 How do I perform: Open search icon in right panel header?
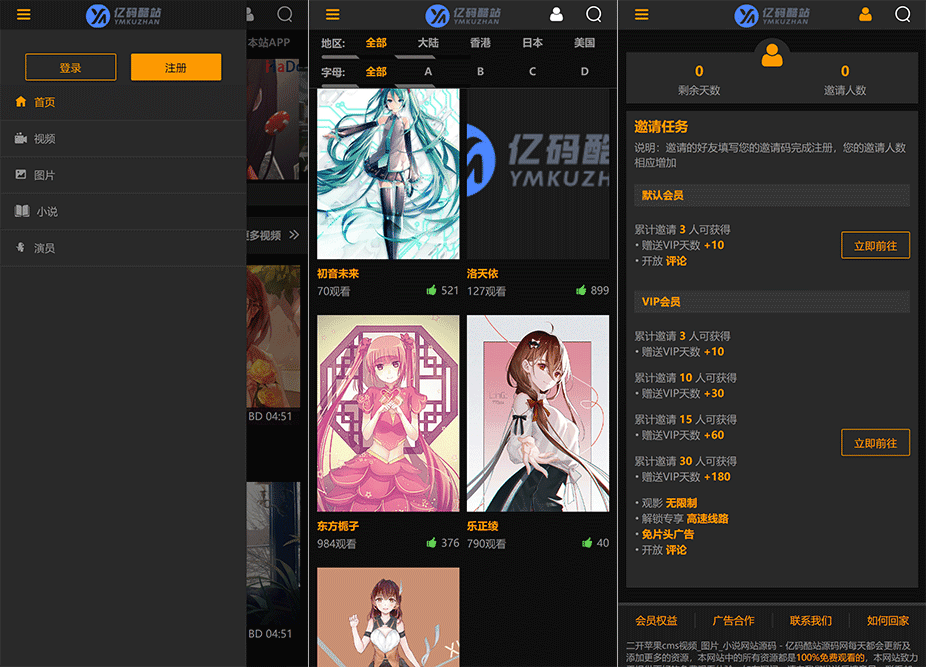[x=902, y=14]
